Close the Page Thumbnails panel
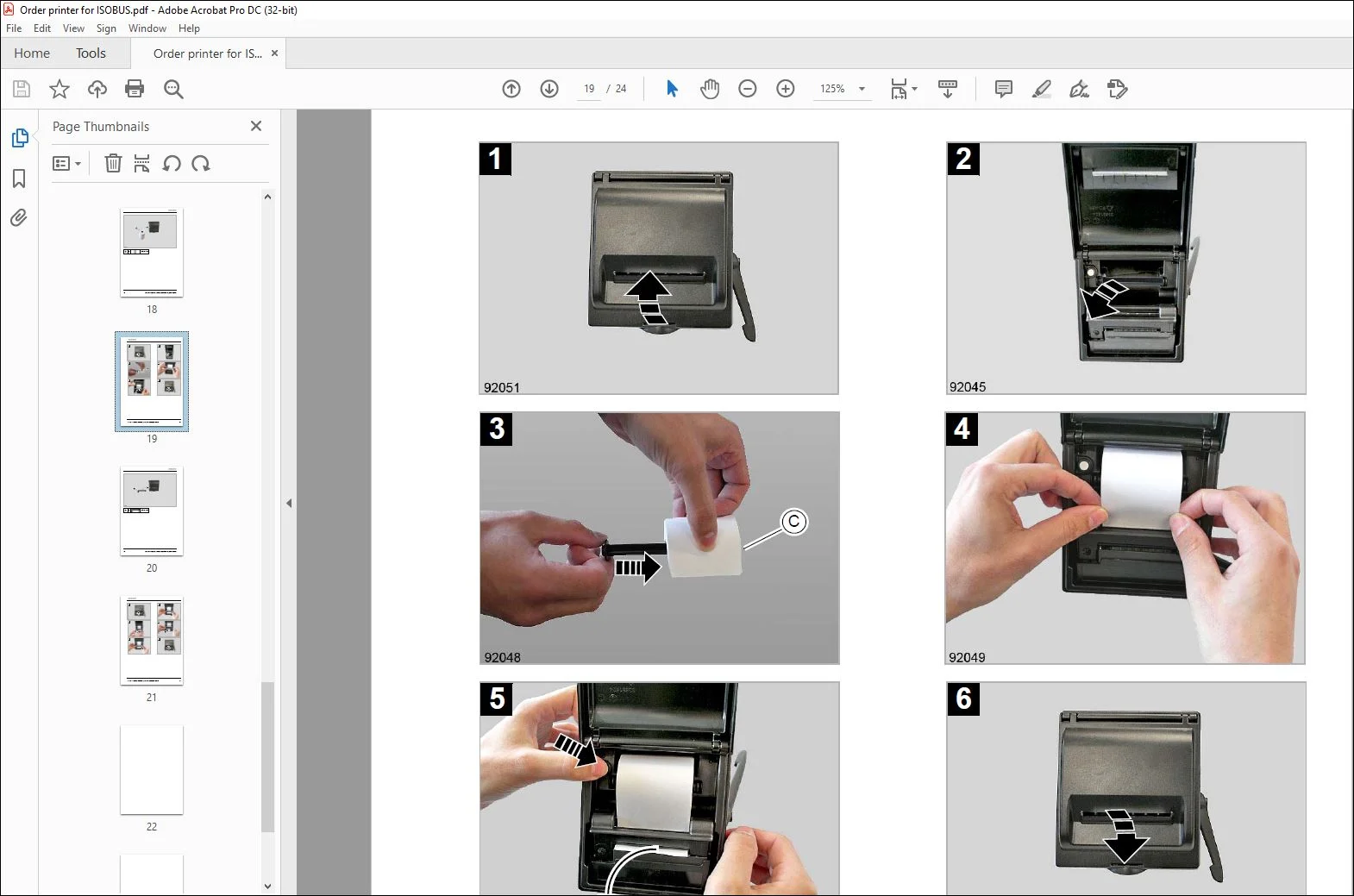This screenshot has width=1354, height=896. (x=256, y=126)
